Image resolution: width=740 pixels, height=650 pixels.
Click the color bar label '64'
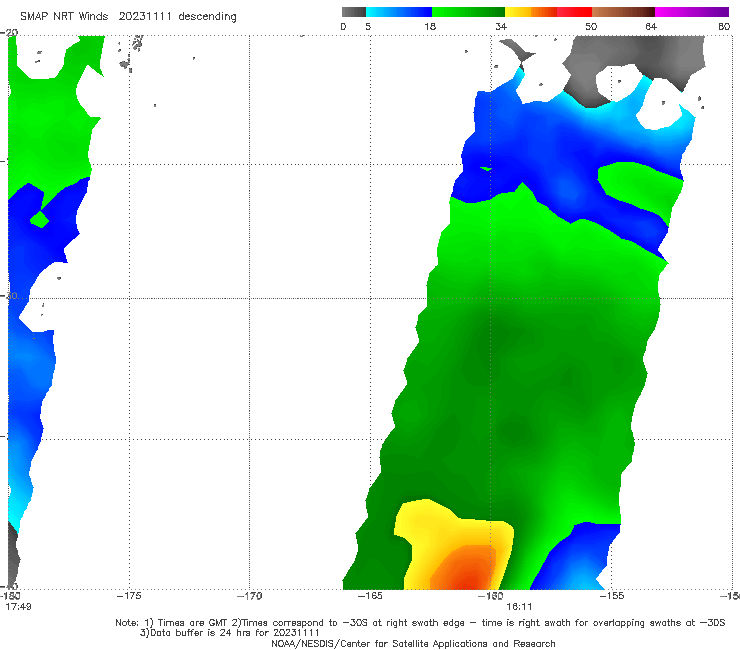click(x=651, y=26)
